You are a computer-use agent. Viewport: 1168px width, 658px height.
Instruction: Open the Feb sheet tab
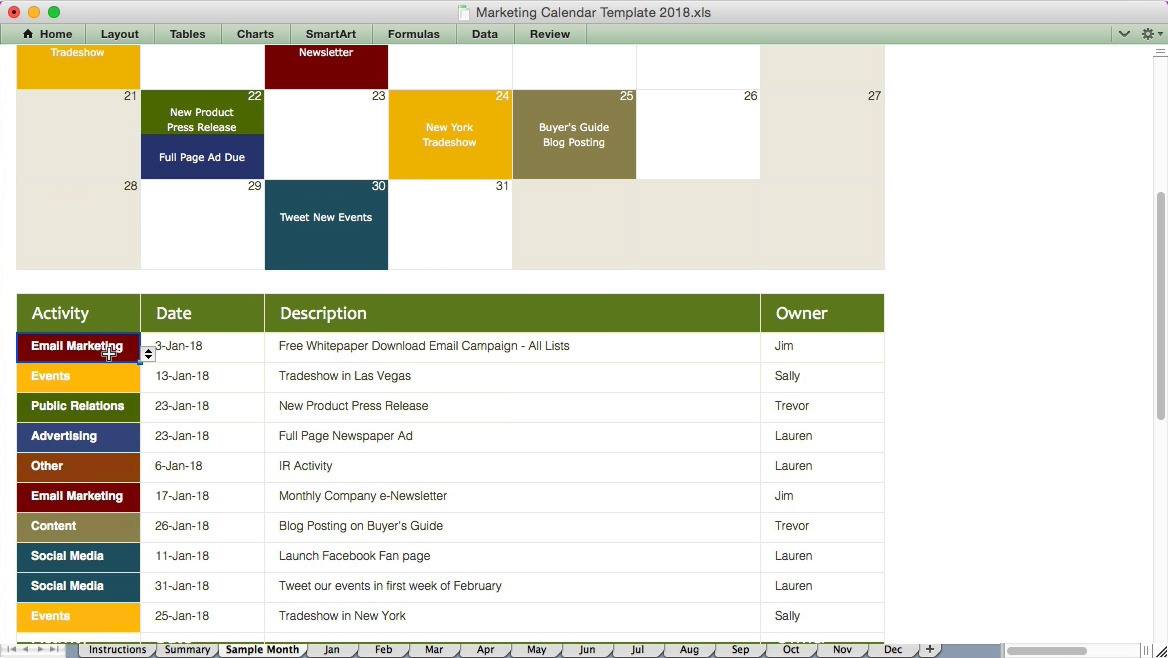coord(384,650)
